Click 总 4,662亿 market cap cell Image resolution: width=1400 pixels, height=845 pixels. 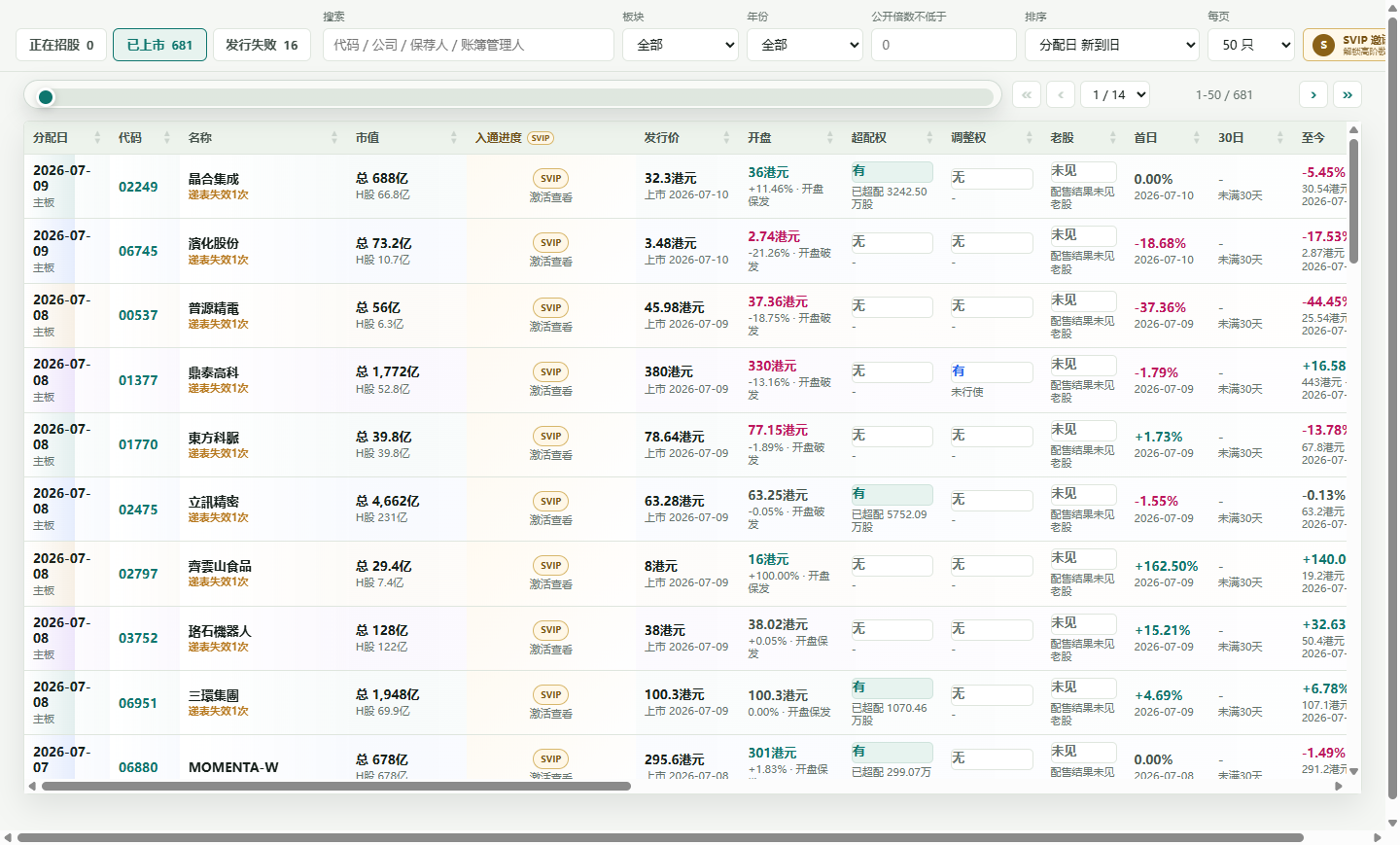pos(388,501)
